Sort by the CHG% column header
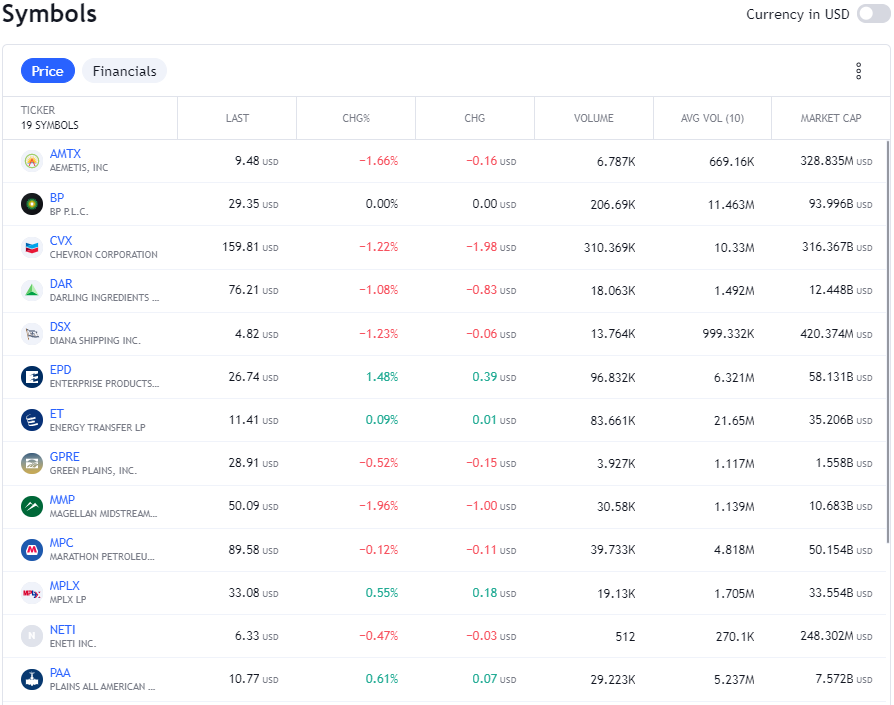The height and width of the screenshot is (705, 894). [x=356, y=118]
